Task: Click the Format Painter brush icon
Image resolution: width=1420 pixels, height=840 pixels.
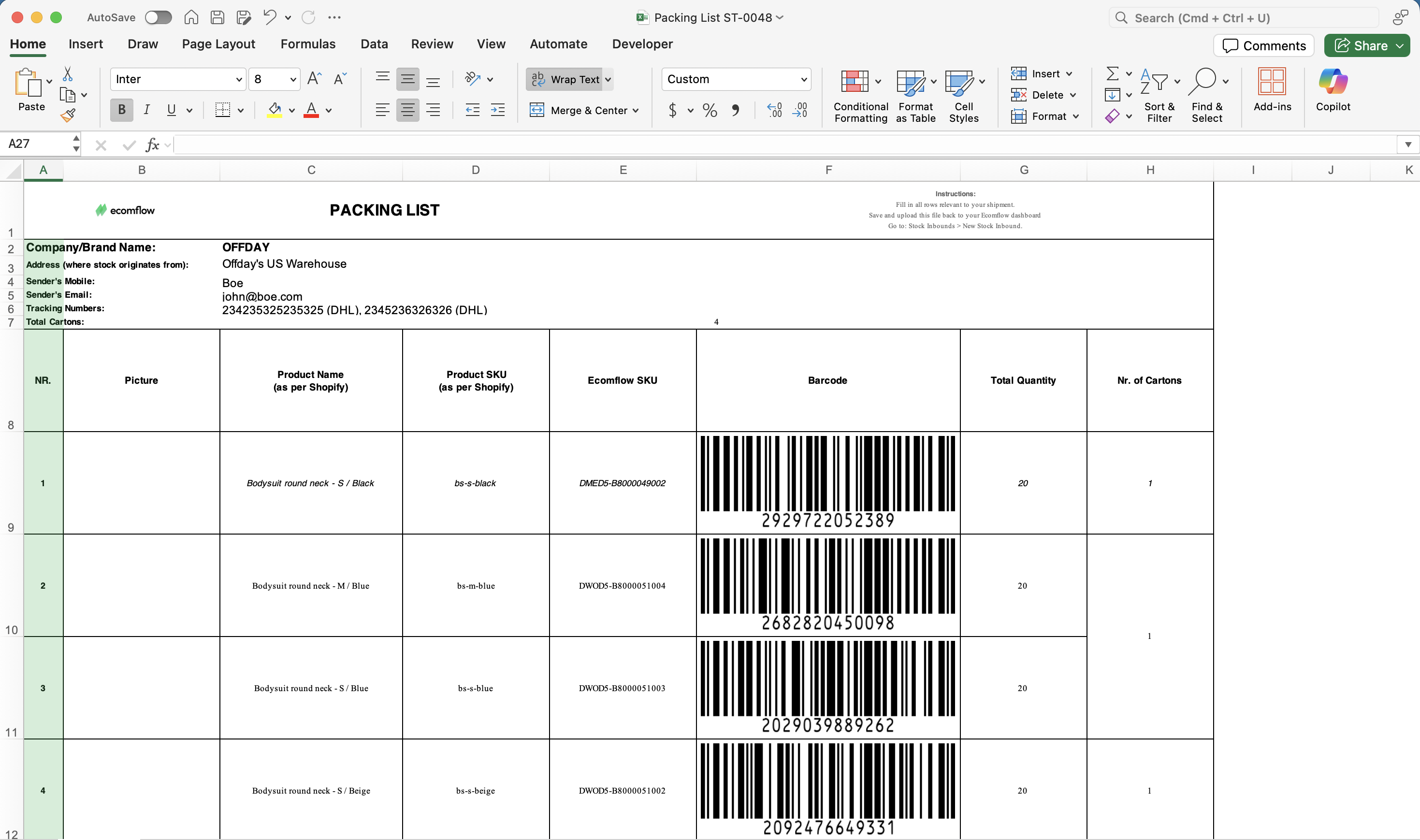Action: coord(68,116)
